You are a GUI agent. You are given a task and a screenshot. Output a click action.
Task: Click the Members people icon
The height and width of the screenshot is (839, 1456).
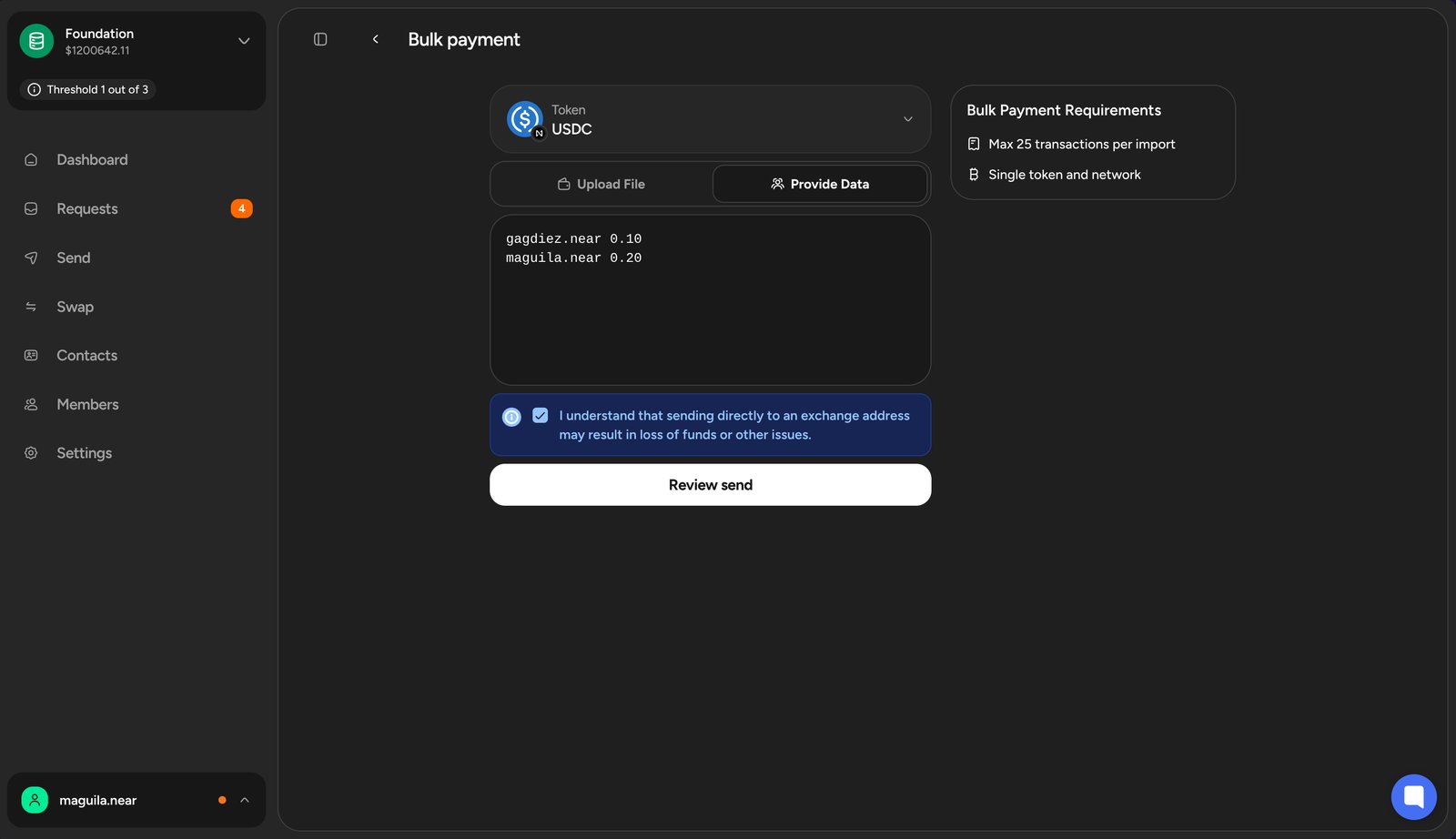tap(31, 404)
